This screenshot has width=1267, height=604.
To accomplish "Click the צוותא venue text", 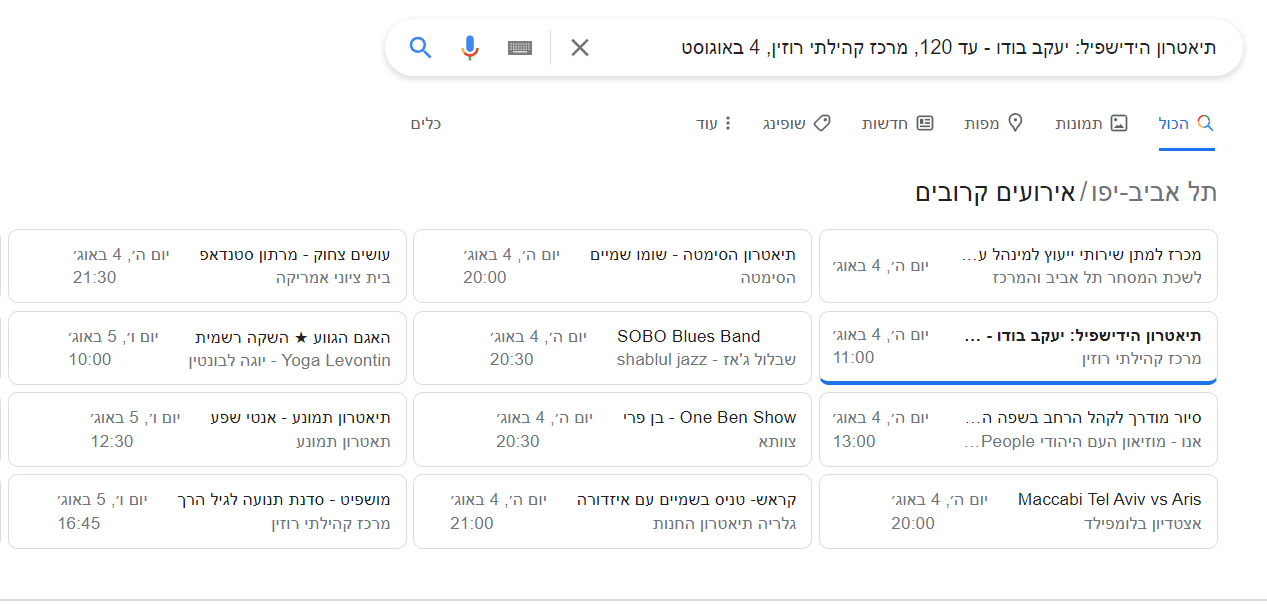I will tap(777, 441).
